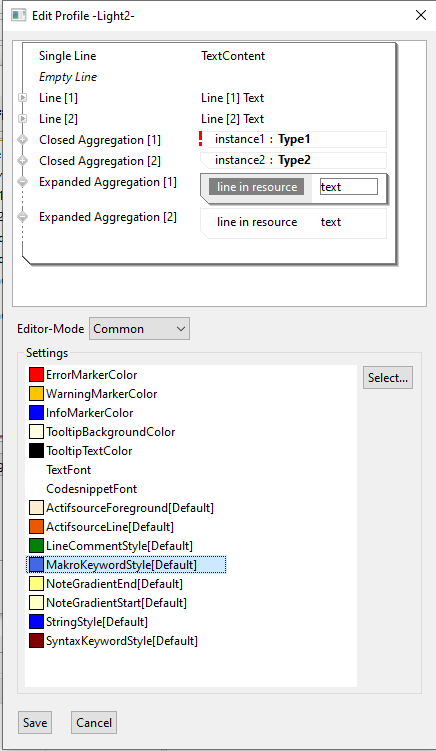Screen dimensions: 436x751
Task: Select the TooltipBackgroundColor setting label
Action: [x=111, y=432]
